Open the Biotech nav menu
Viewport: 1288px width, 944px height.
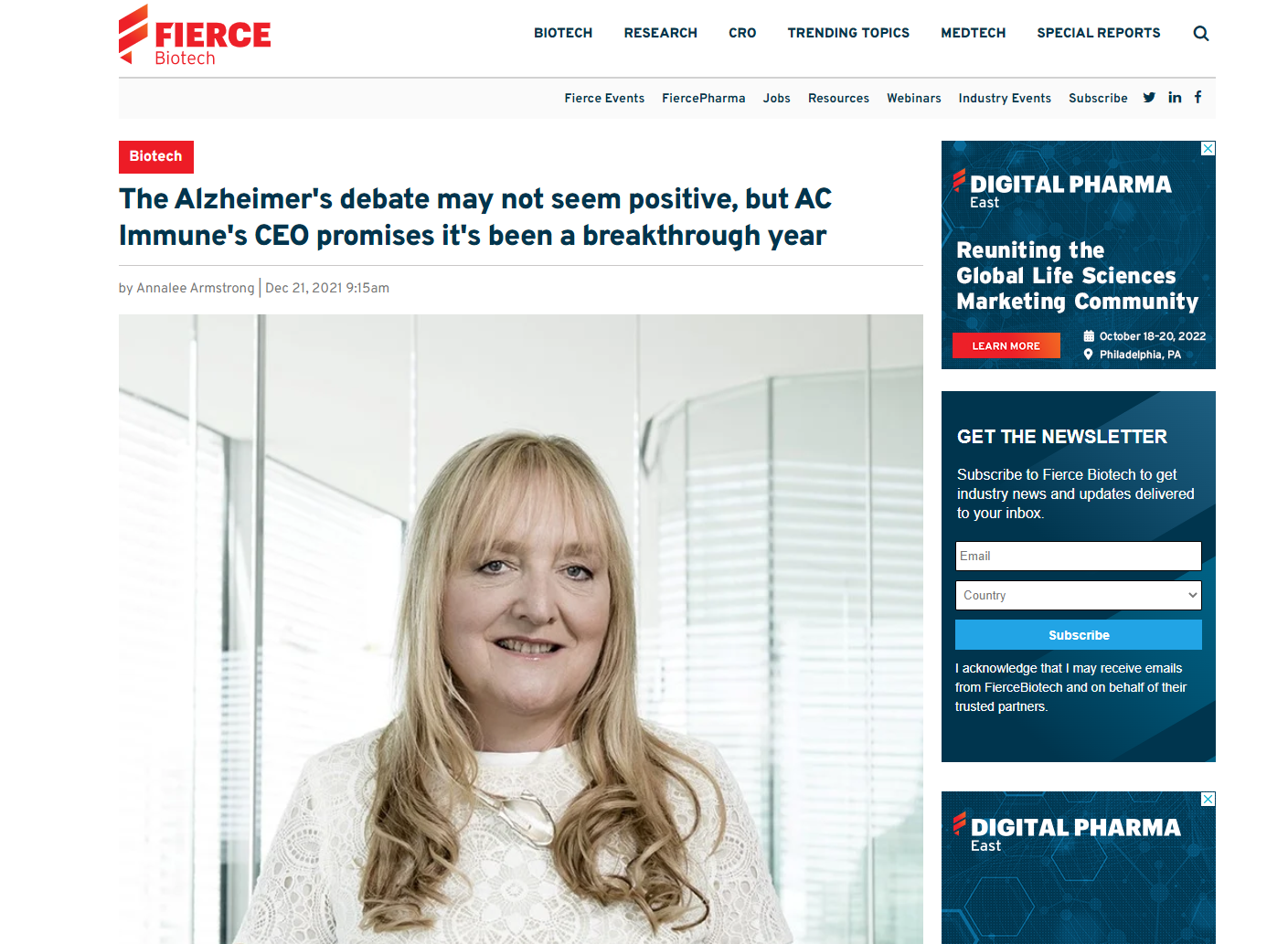click(563, 33)
